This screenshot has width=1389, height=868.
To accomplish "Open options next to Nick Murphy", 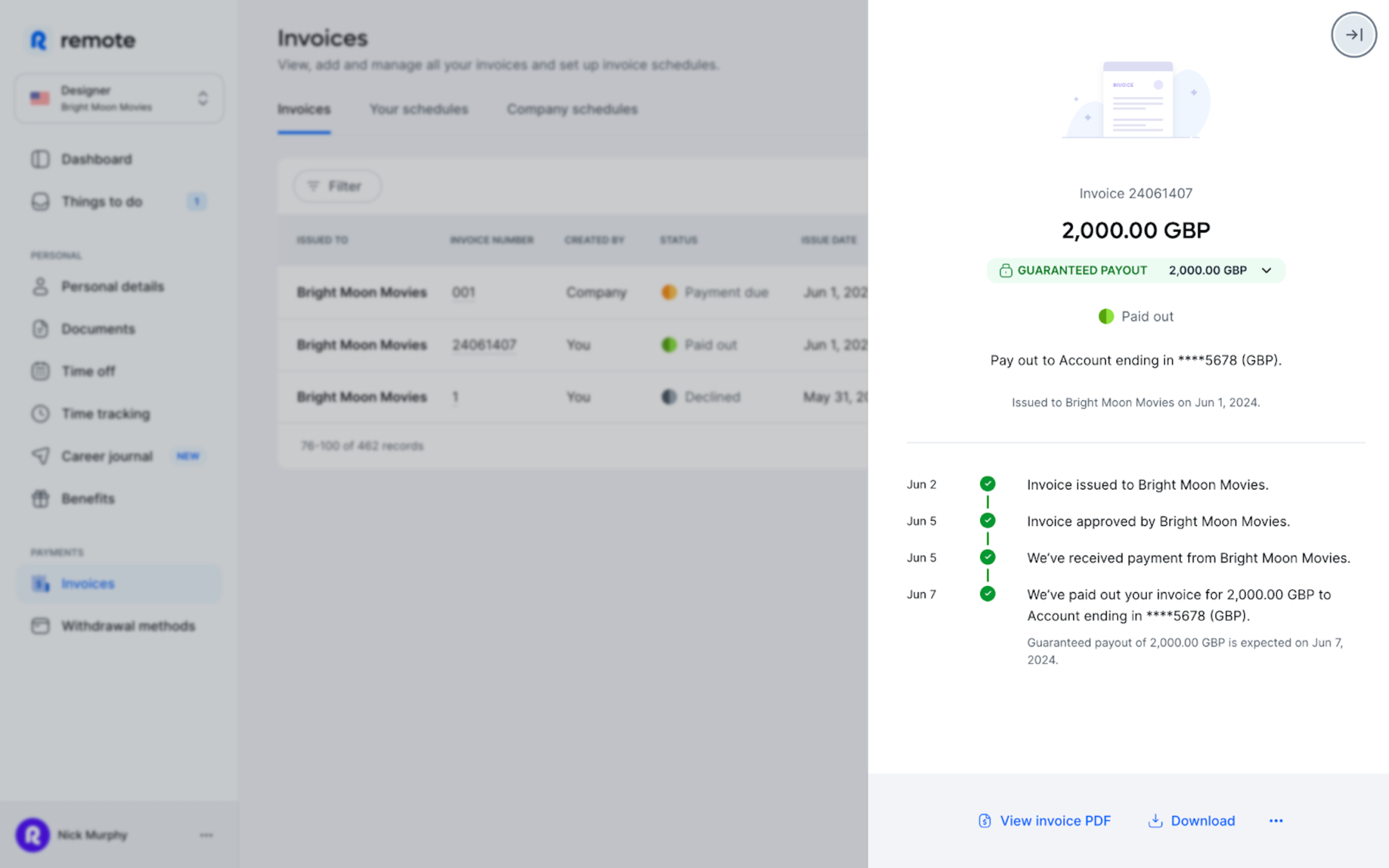I will point(206,835).
